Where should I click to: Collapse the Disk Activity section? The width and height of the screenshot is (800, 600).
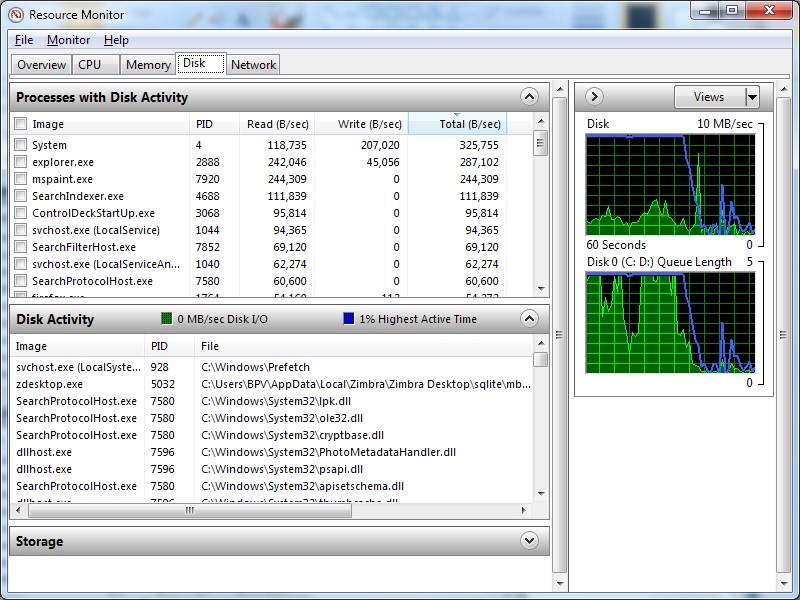click(529, 319)
